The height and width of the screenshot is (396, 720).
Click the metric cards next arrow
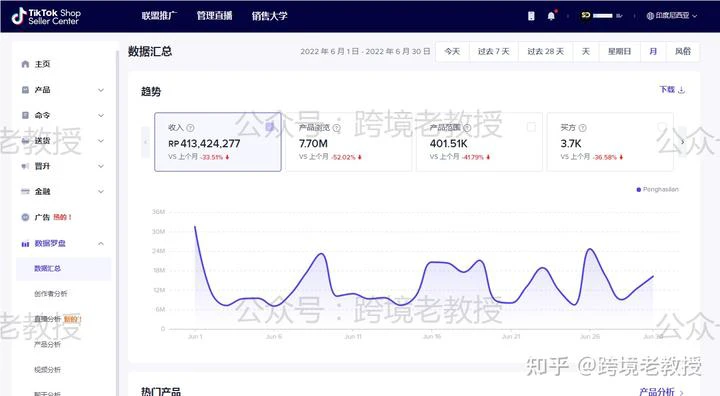coord(682,142)
